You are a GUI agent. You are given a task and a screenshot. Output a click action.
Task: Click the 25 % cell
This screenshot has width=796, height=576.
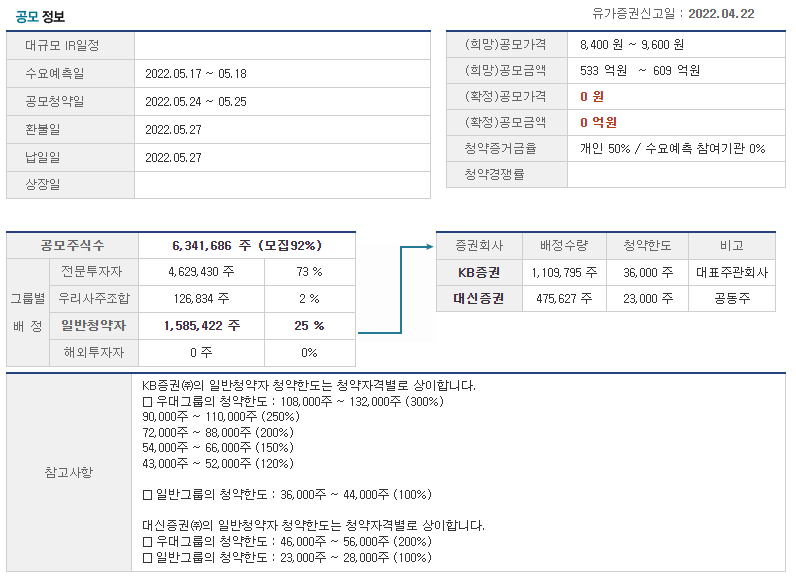pyautogui.click(x=310, y=326)
